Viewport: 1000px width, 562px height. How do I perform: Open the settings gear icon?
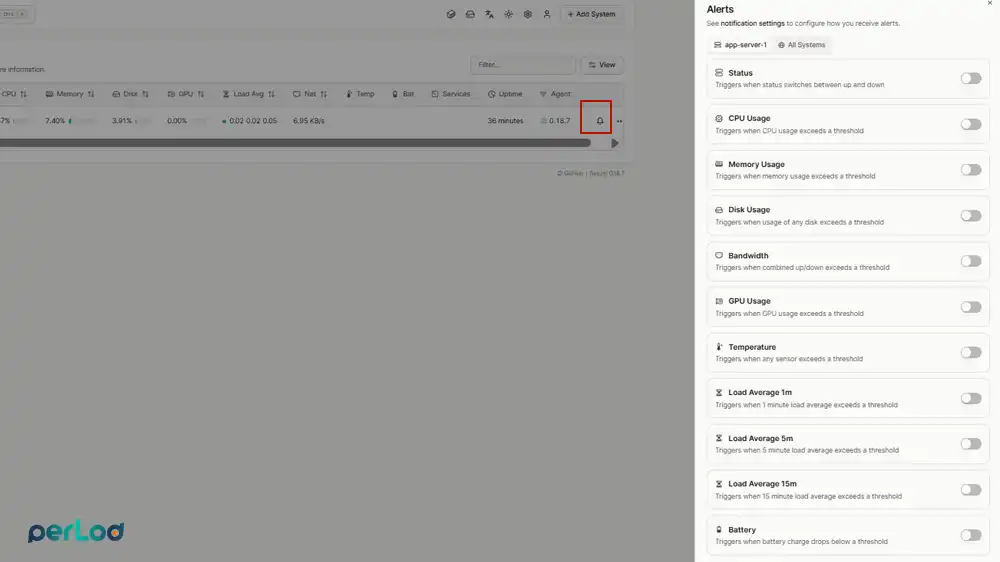tap(527, 14)
